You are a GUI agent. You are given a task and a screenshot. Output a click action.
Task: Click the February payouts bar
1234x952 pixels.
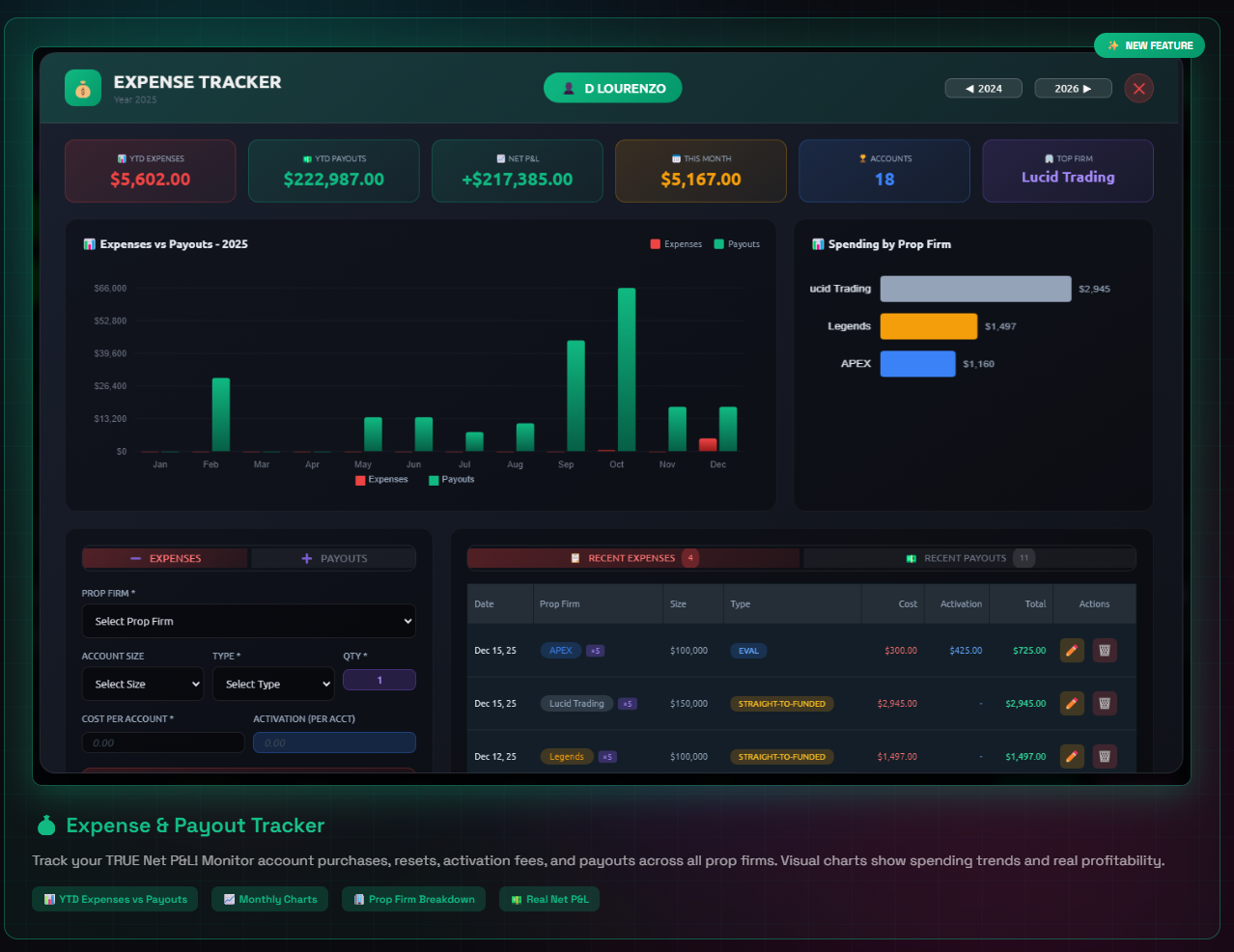pos(221,414)
